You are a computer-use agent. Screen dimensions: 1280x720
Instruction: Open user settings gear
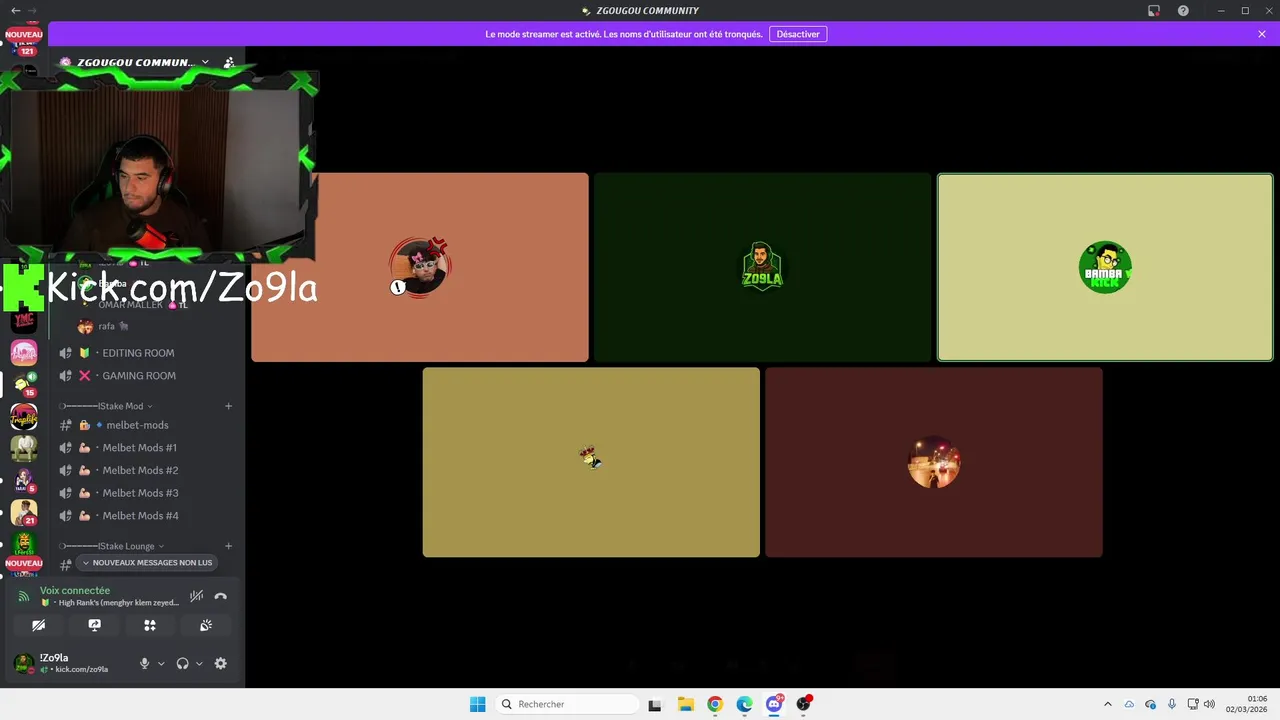coord(221,663)
